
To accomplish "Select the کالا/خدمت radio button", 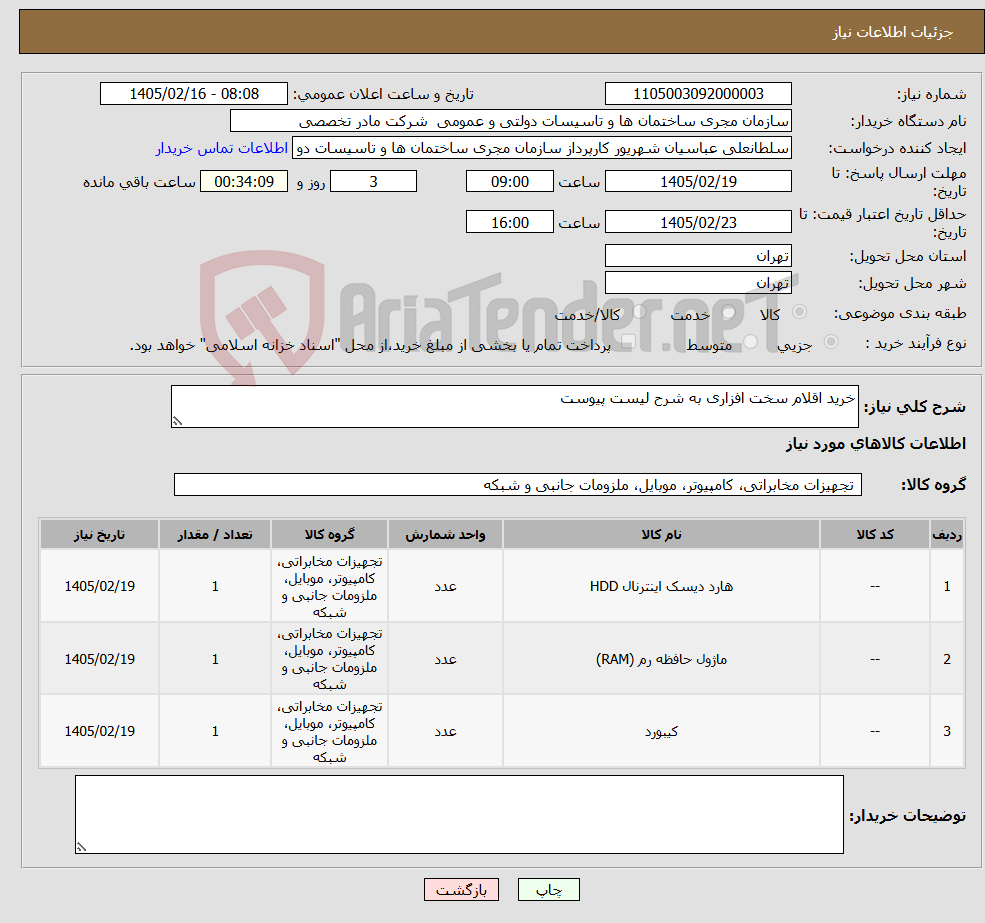I will pyautogui.click(x=639, y=312).
